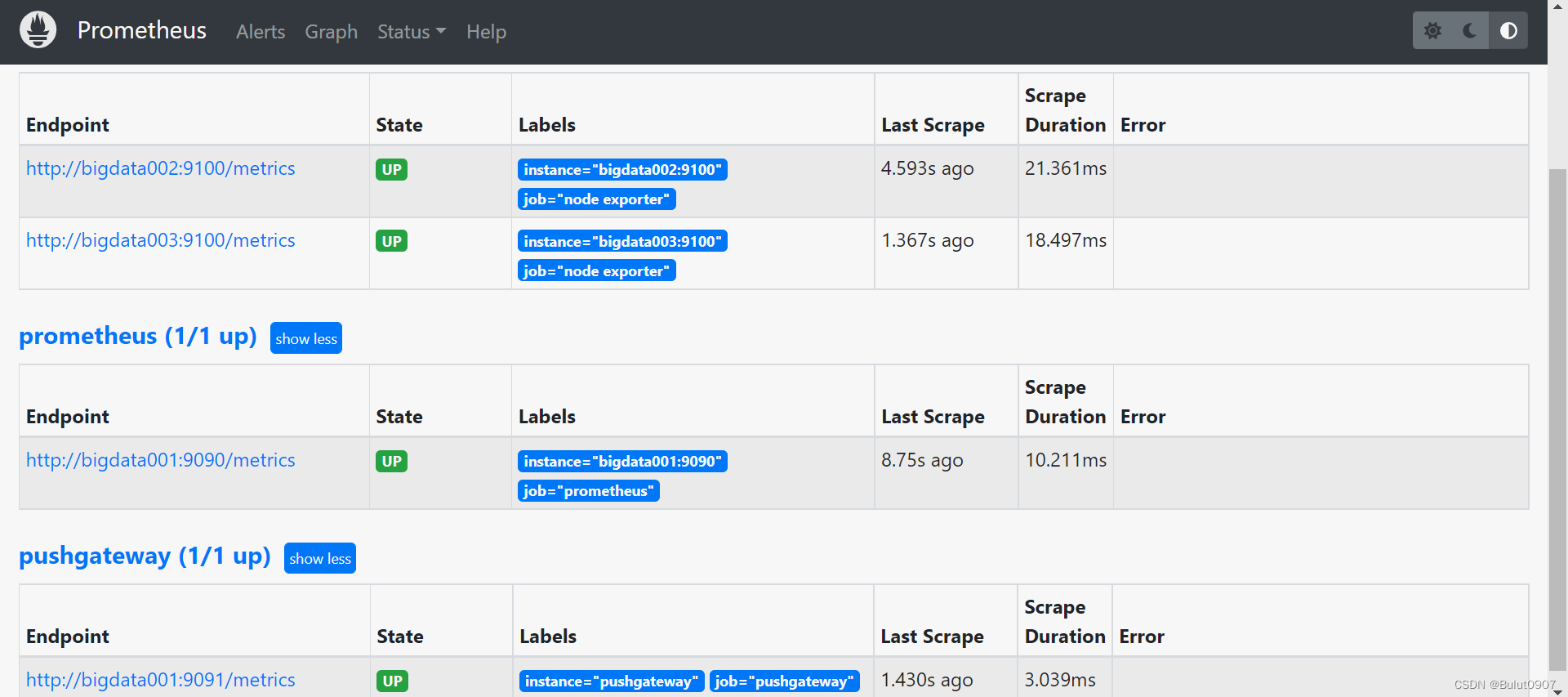Click the 1.367s ago last scrape value
The height and width of the screenshot is (697, 1568).
(928, 240)
